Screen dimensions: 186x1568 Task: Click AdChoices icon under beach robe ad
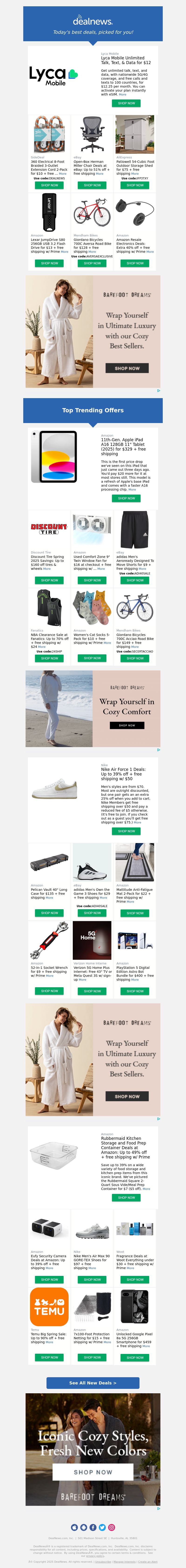point(159,750)
